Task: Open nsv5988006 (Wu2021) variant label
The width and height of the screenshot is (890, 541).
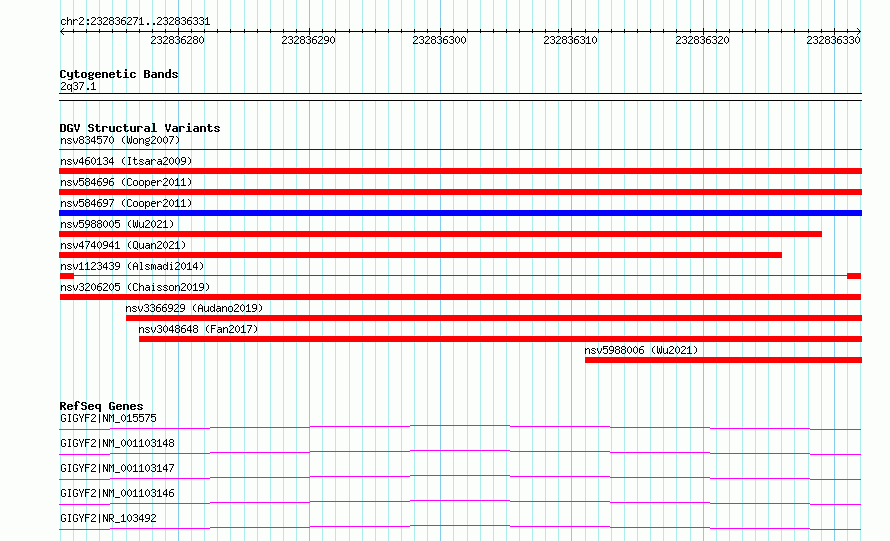Action: pos(641,350)
